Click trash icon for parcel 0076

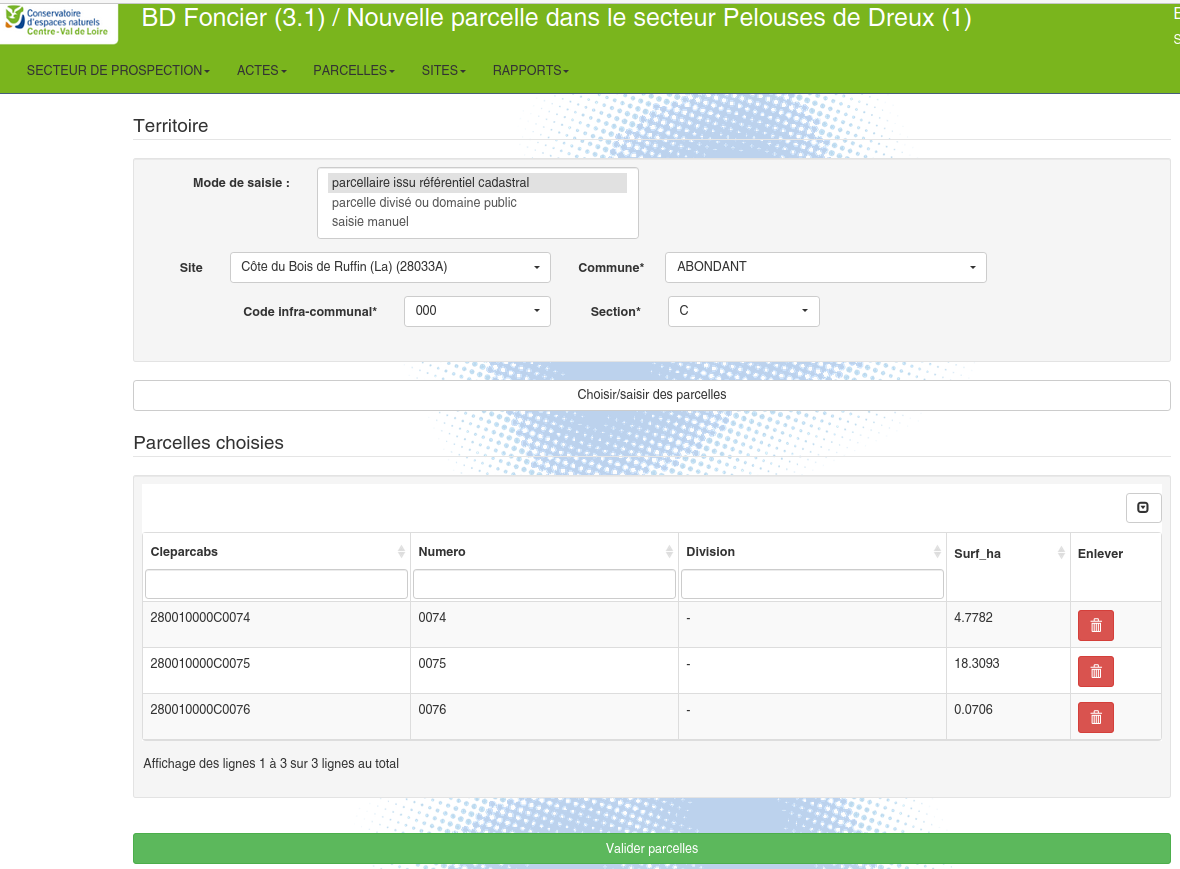[1095, 718]
